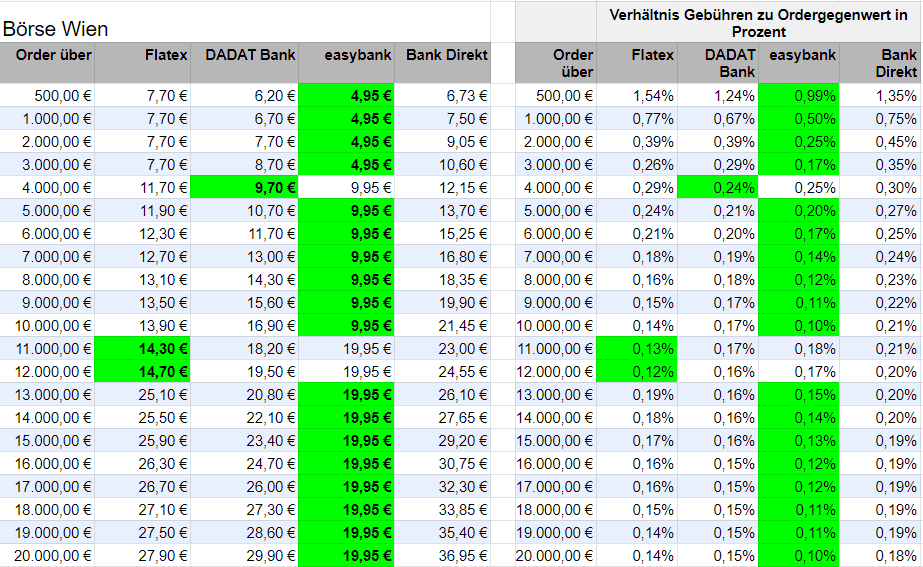The image size is (923, 567).
Task: Click the green 9,70 € DADAT Bank cell
Action: click(244, 187)
